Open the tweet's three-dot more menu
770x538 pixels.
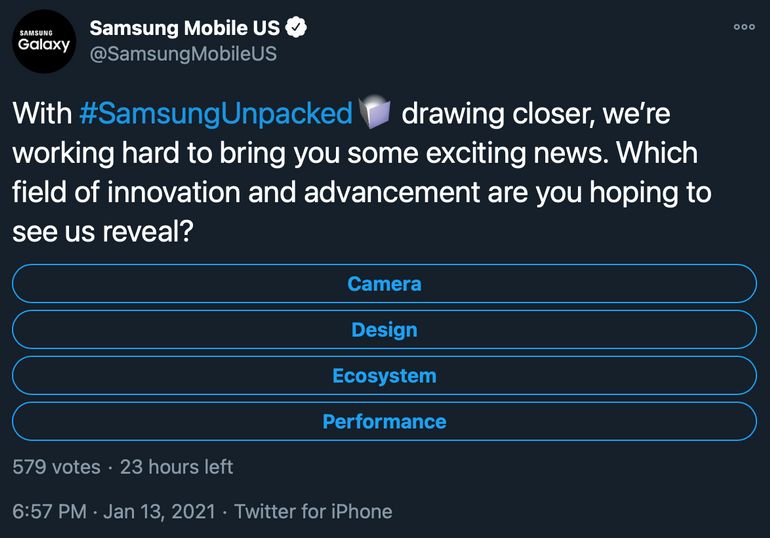point(744,27)
